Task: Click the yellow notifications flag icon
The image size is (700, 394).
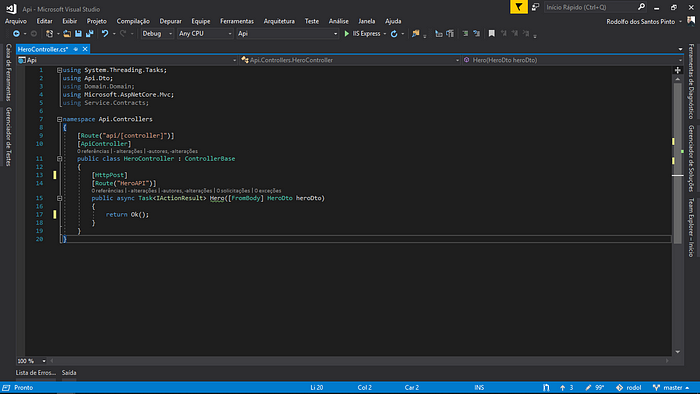Action: [x=518, y=7]
